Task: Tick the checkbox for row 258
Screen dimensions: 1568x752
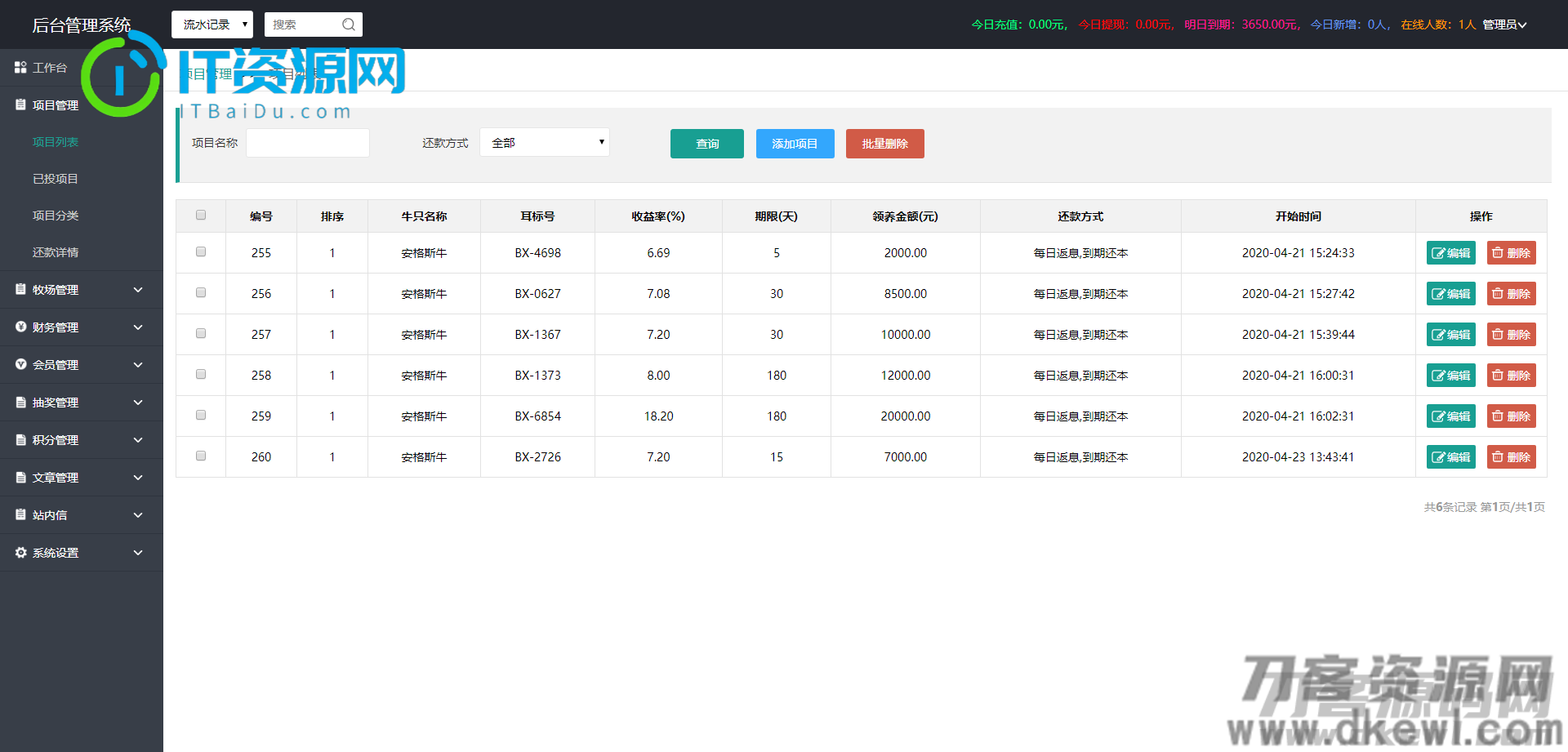Action: [201, 374]
